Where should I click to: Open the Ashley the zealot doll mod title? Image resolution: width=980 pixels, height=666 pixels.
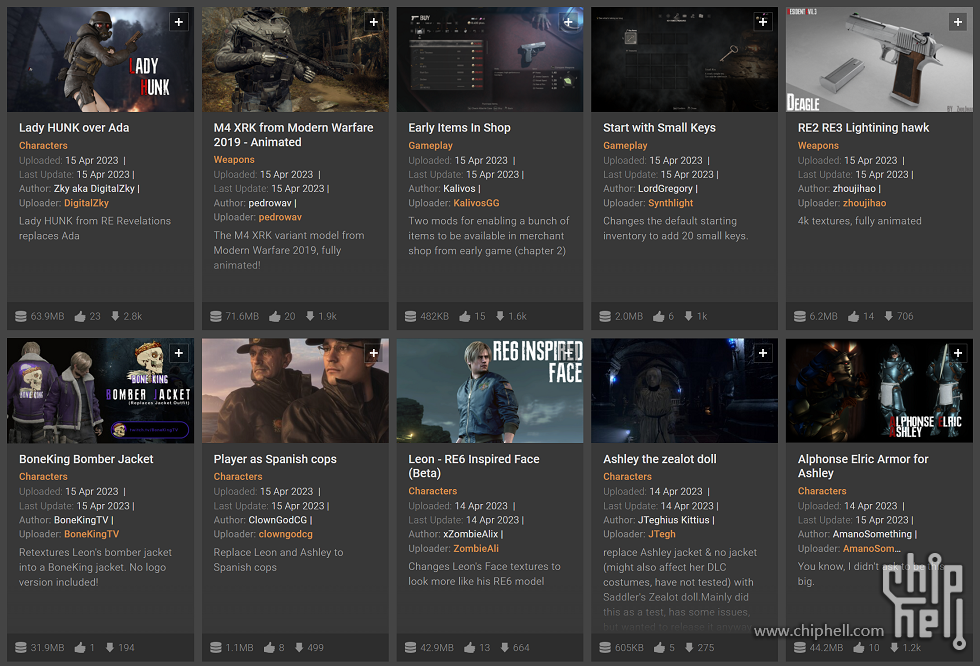(659, 459)
